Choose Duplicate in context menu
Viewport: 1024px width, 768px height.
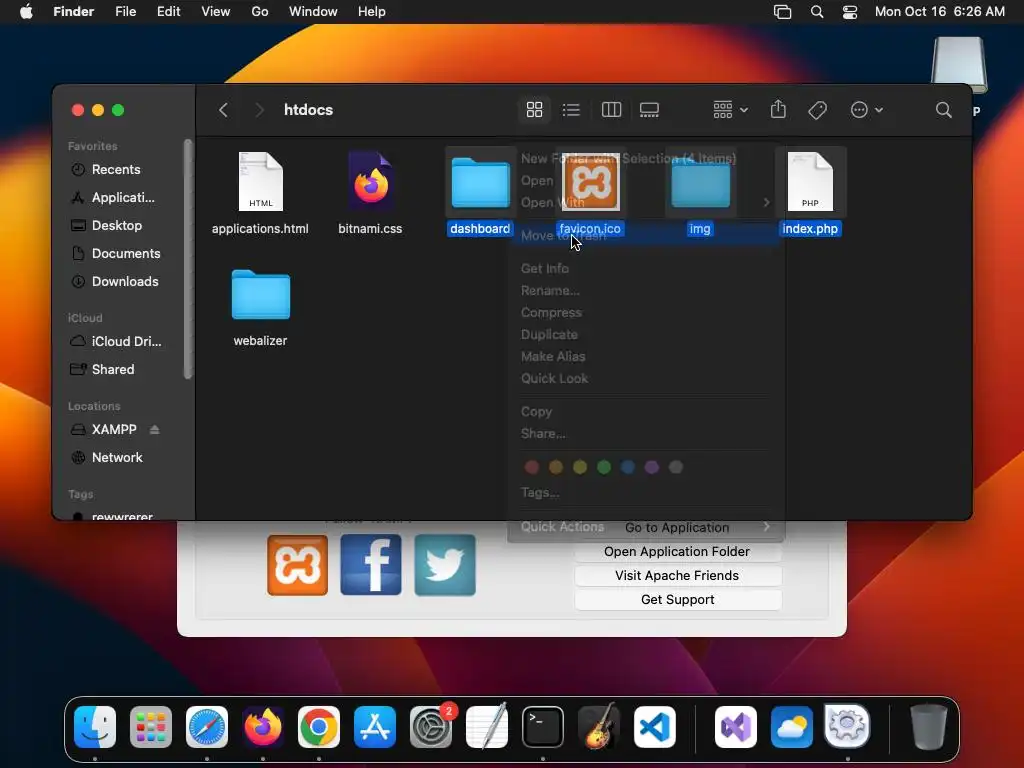click(x=645, y=334)
